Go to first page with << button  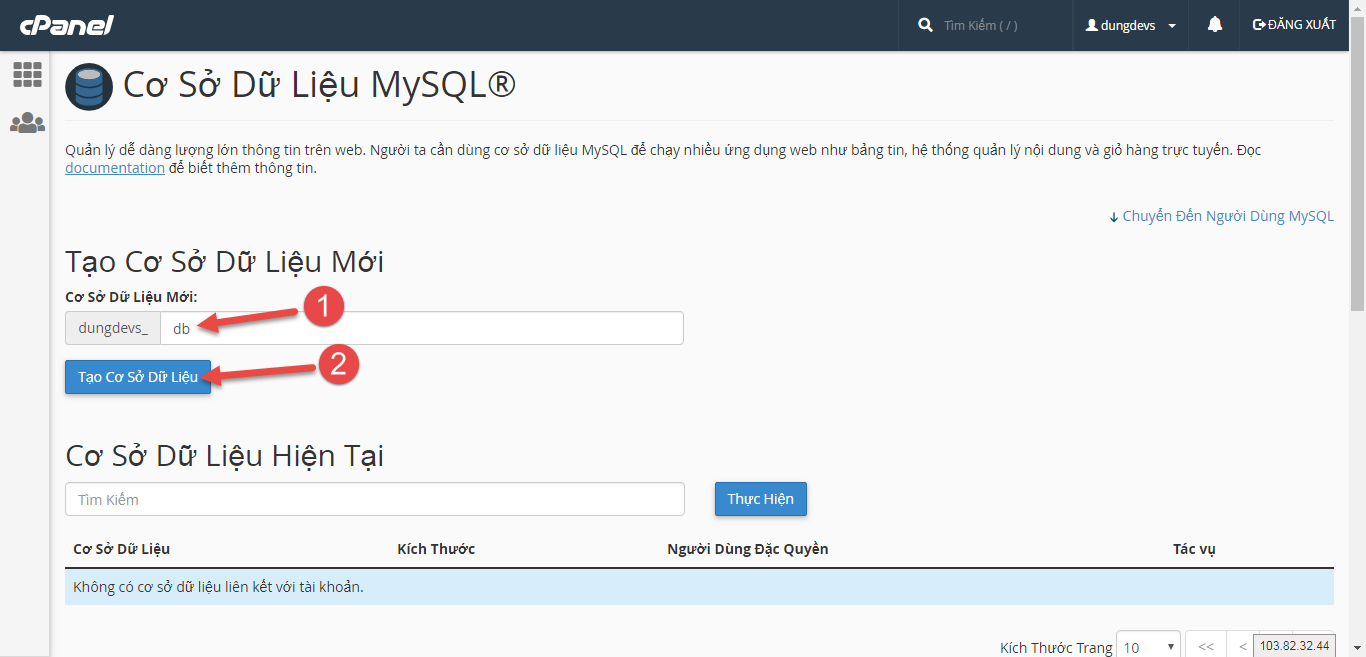1206,647
